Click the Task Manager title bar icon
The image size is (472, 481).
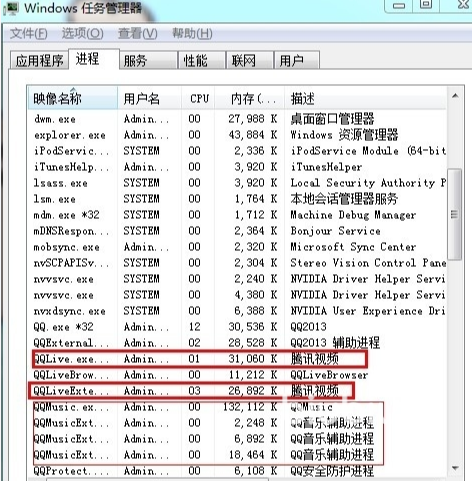[x=11, y=8]
